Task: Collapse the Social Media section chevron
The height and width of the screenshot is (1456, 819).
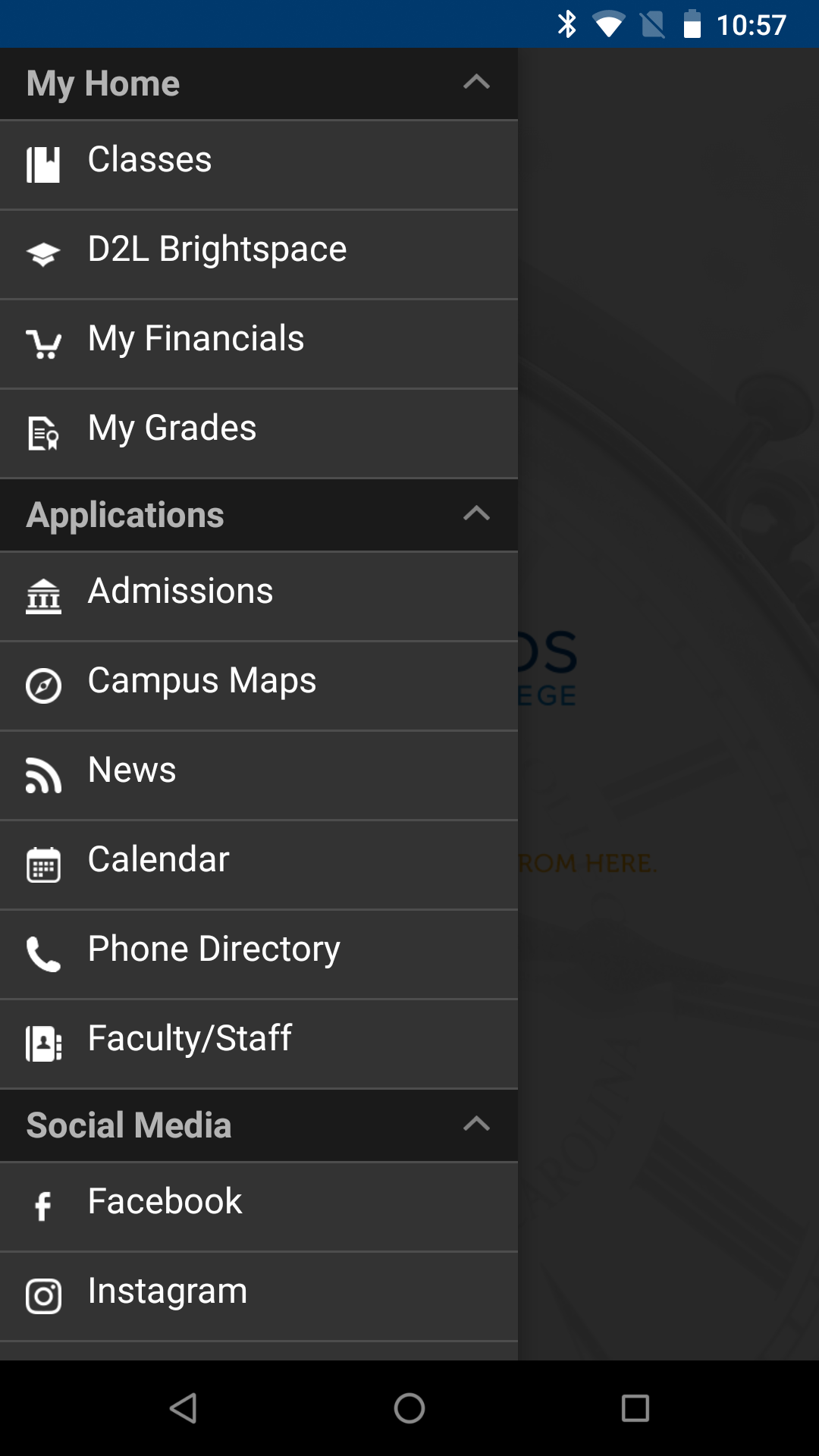Action: click(476, 1125)
